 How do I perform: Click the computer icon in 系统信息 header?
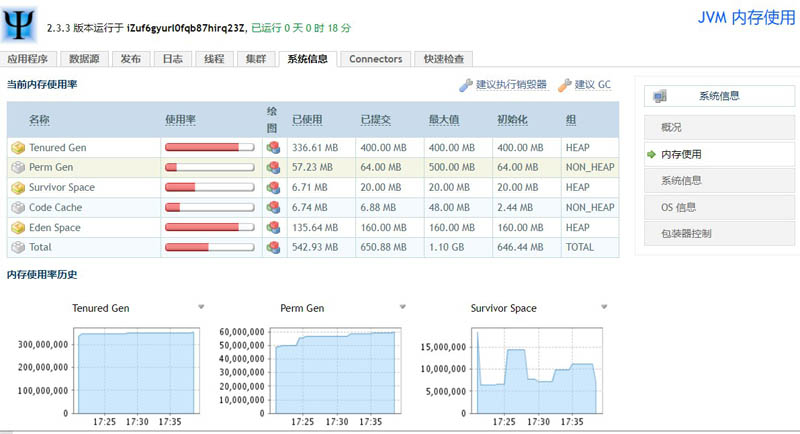pos(660,96)
